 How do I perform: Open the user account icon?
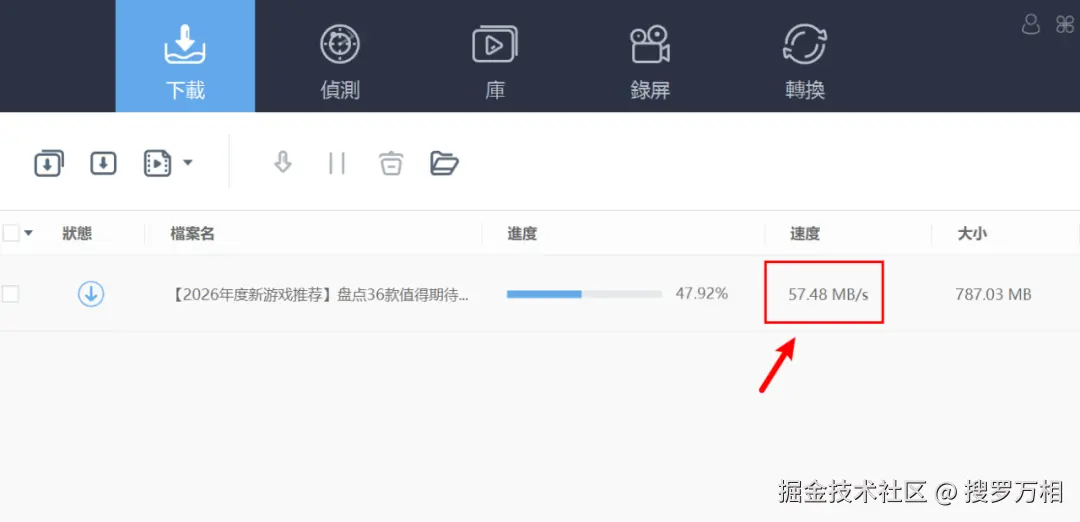pyautogui.click(x=1030, y=25)
